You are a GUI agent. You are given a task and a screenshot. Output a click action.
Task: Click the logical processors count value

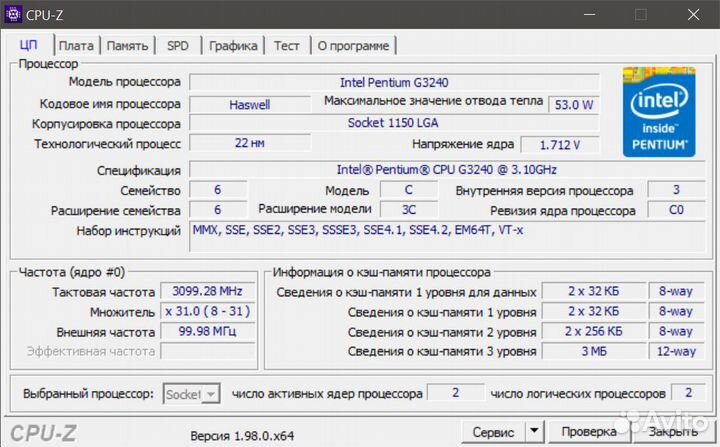[x=688, y=393]
